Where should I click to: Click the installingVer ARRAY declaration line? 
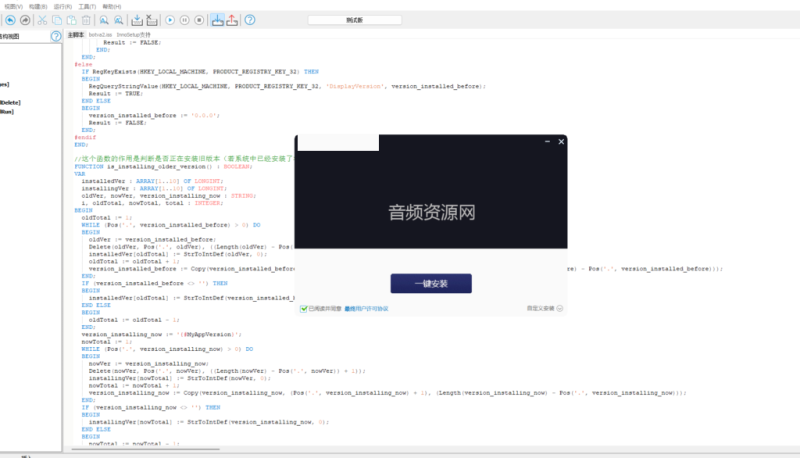154,188
